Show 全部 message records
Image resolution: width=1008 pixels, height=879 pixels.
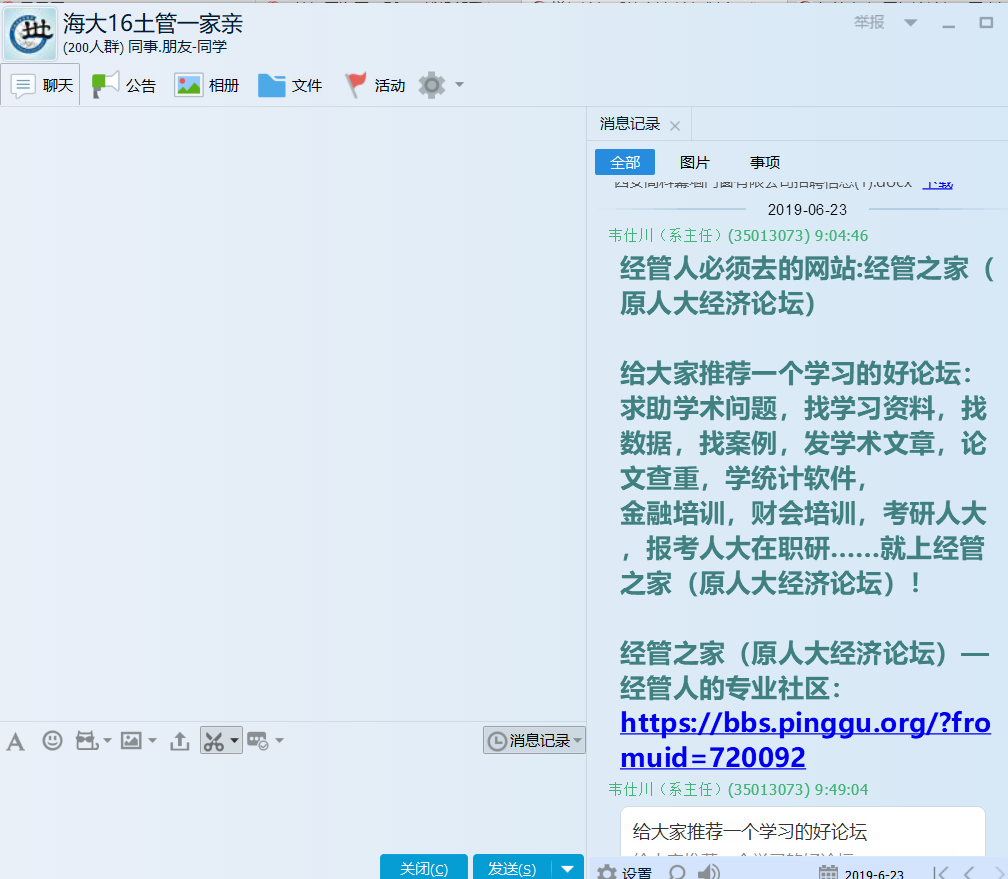(x=625, y=162)
